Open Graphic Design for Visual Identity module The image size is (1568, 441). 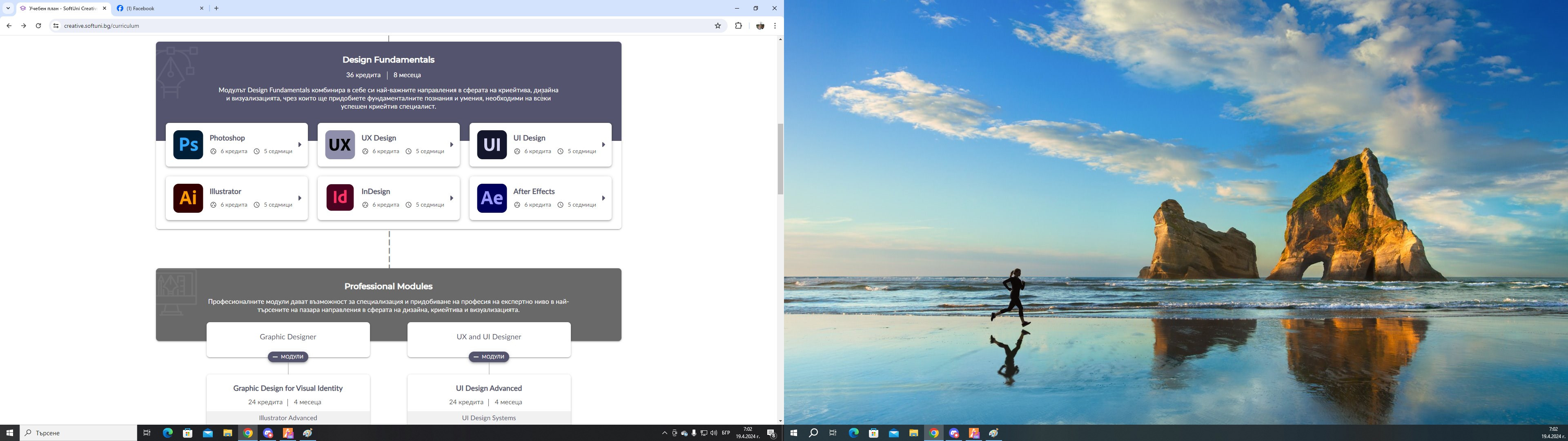click(288, 388)
